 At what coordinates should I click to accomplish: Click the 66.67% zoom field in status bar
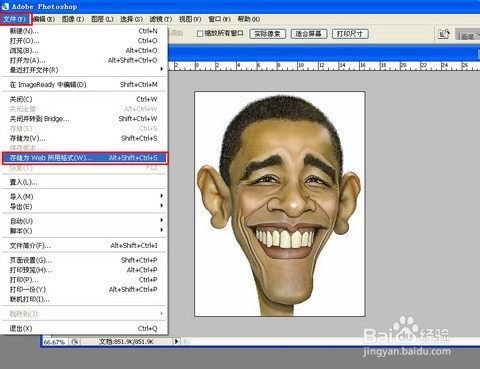[55, 342]
